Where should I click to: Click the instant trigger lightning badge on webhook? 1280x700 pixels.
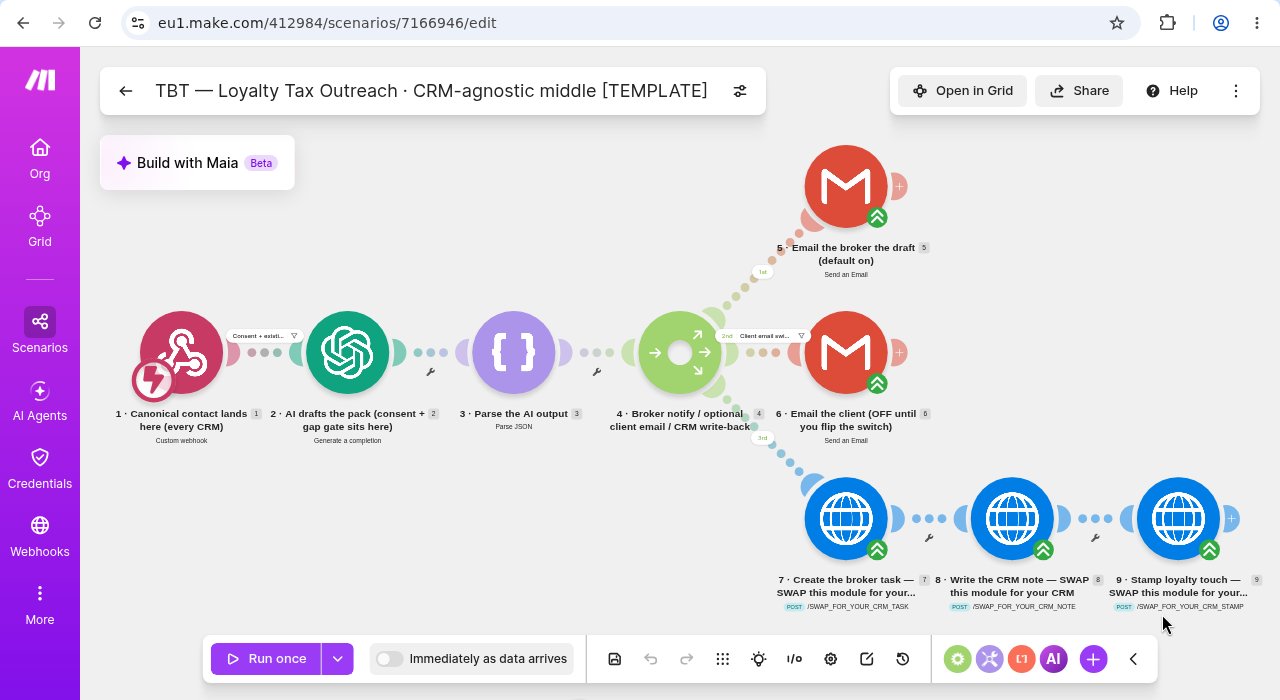[153, 380]
